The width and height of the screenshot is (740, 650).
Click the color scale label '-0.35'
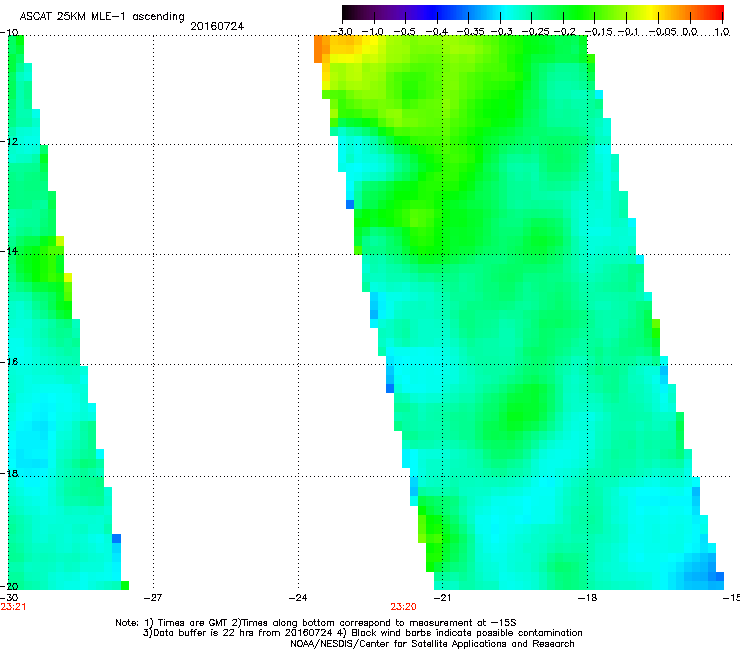471,32
